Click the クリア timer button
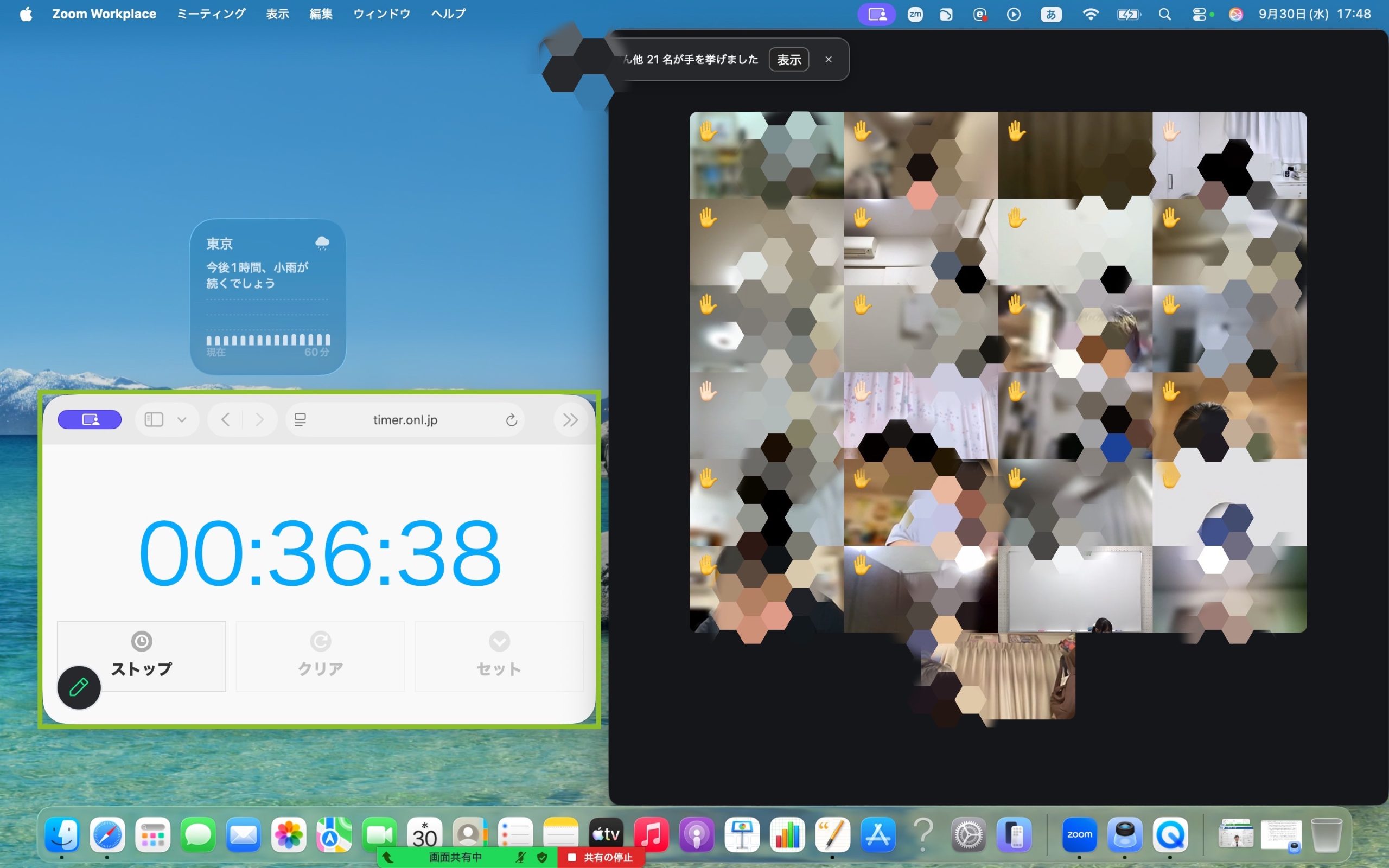 click(320, 656)
